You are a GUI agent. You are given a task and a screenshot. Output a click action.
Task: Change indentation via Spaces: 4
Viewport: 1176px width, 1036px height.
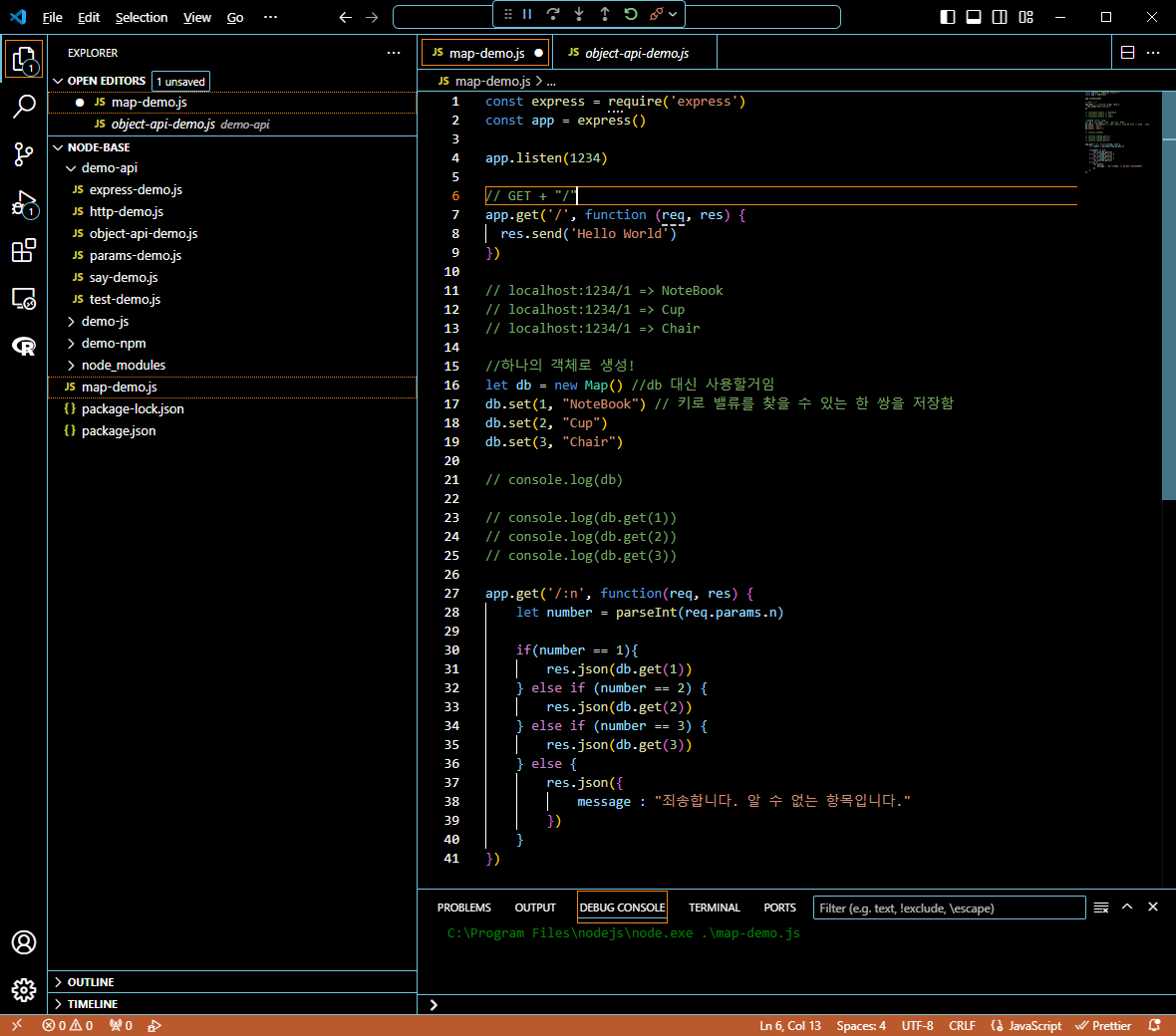[861, 1025]
